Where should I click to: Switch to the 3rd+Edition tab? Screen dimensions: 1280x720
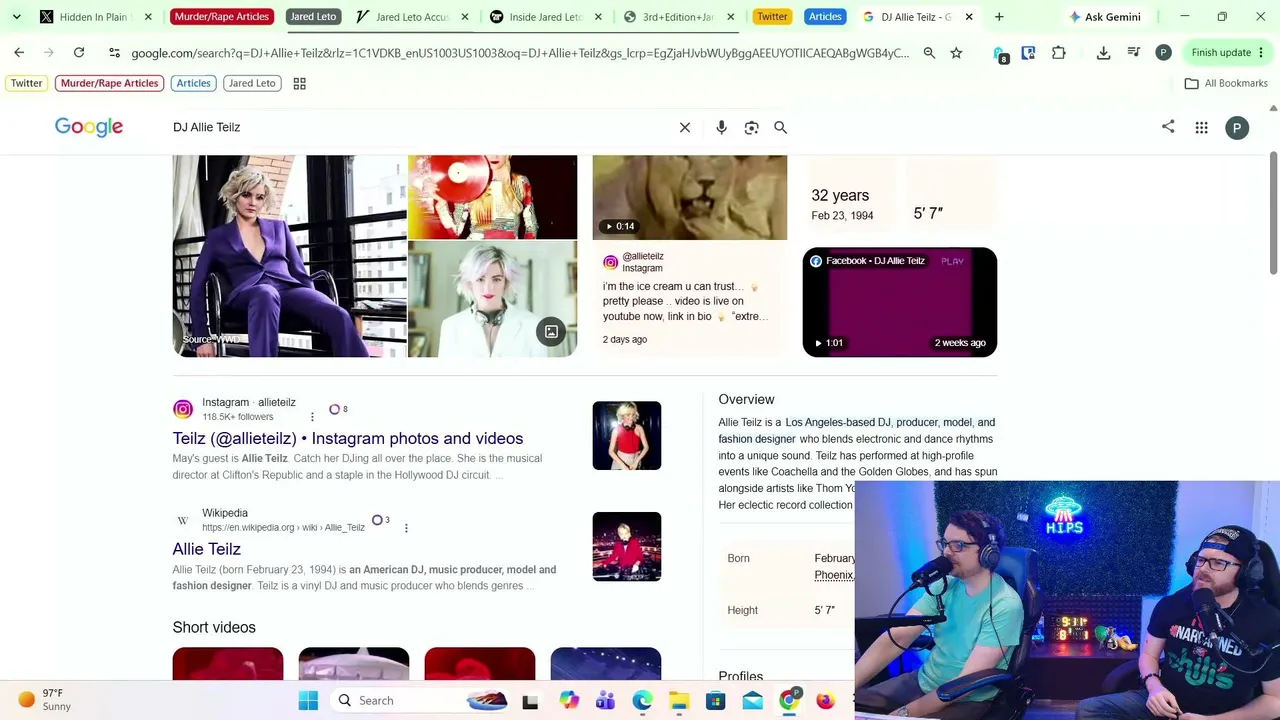click(x=678, y=17)
